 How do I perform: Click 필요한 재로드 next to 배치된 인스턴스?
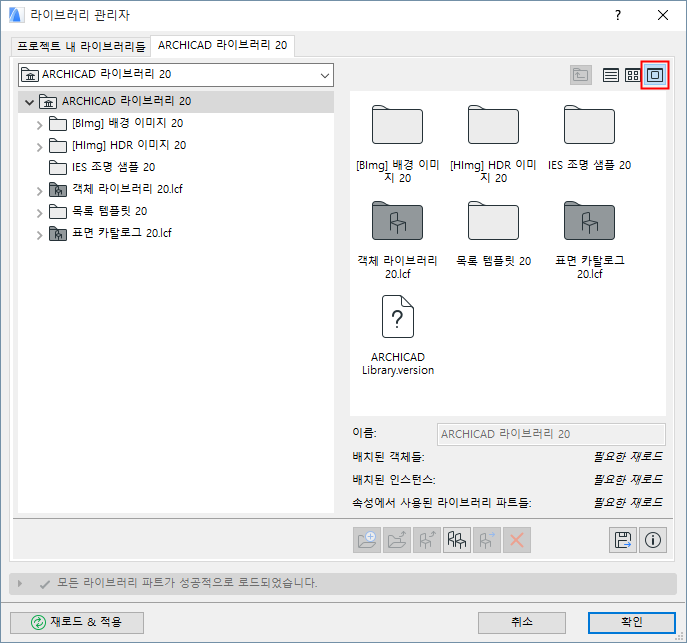point(628,480)
